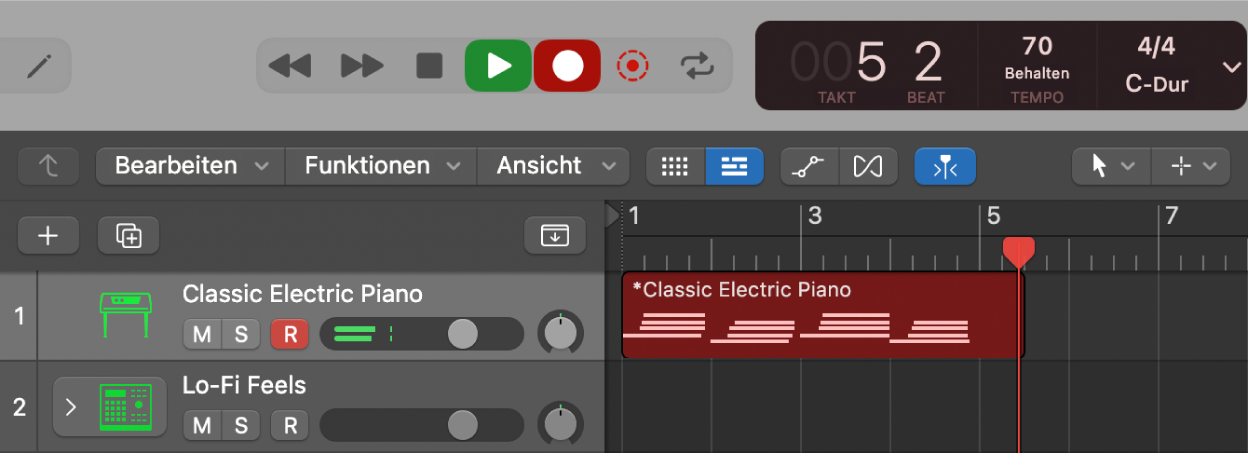The height and width of the screenshot is (455, 1248).
Task: Click the Duplicate Track icon
Action: click(x=128, y=235)
